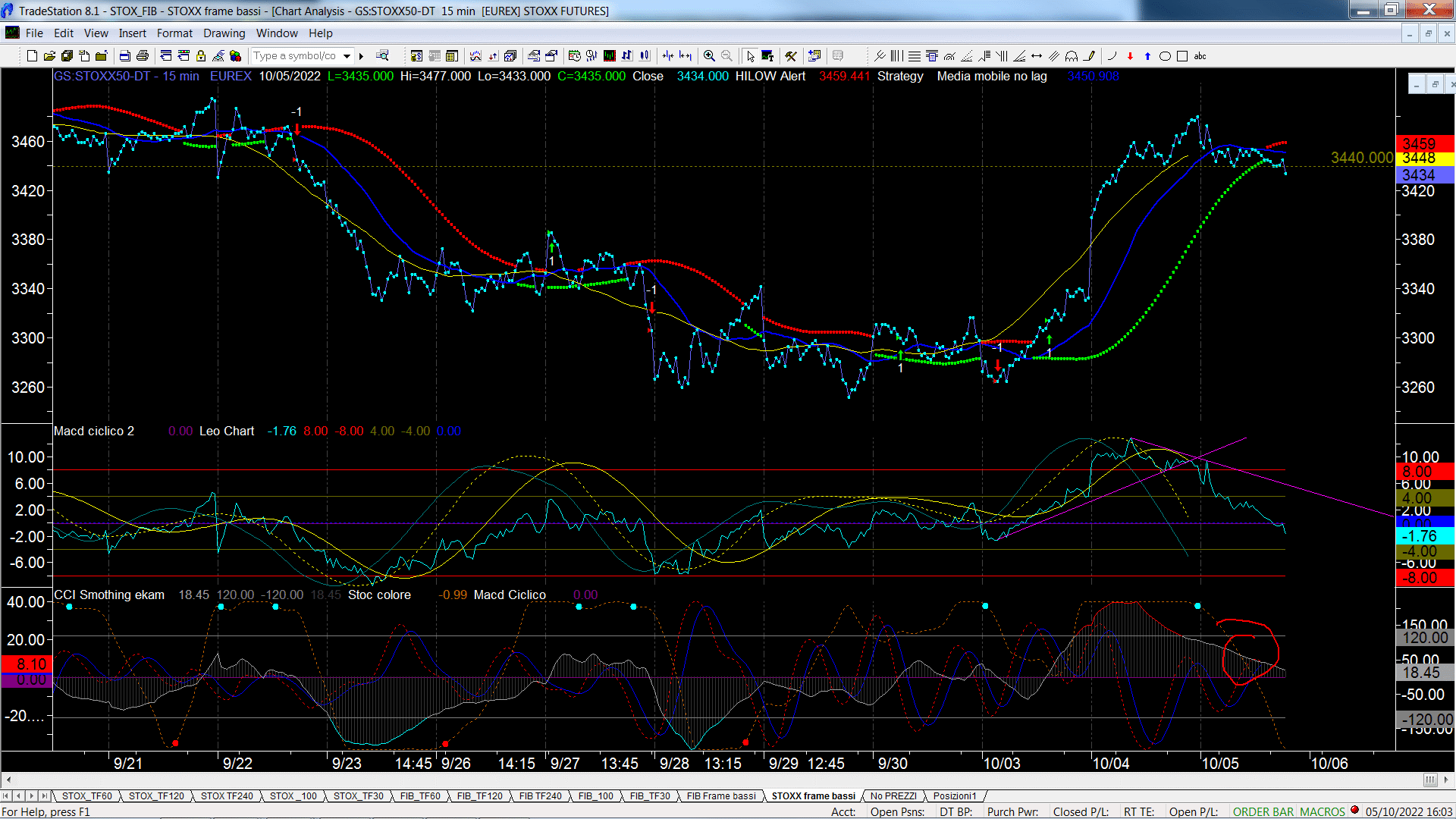
Task: Open the File menu
Action: click(34, 33)
